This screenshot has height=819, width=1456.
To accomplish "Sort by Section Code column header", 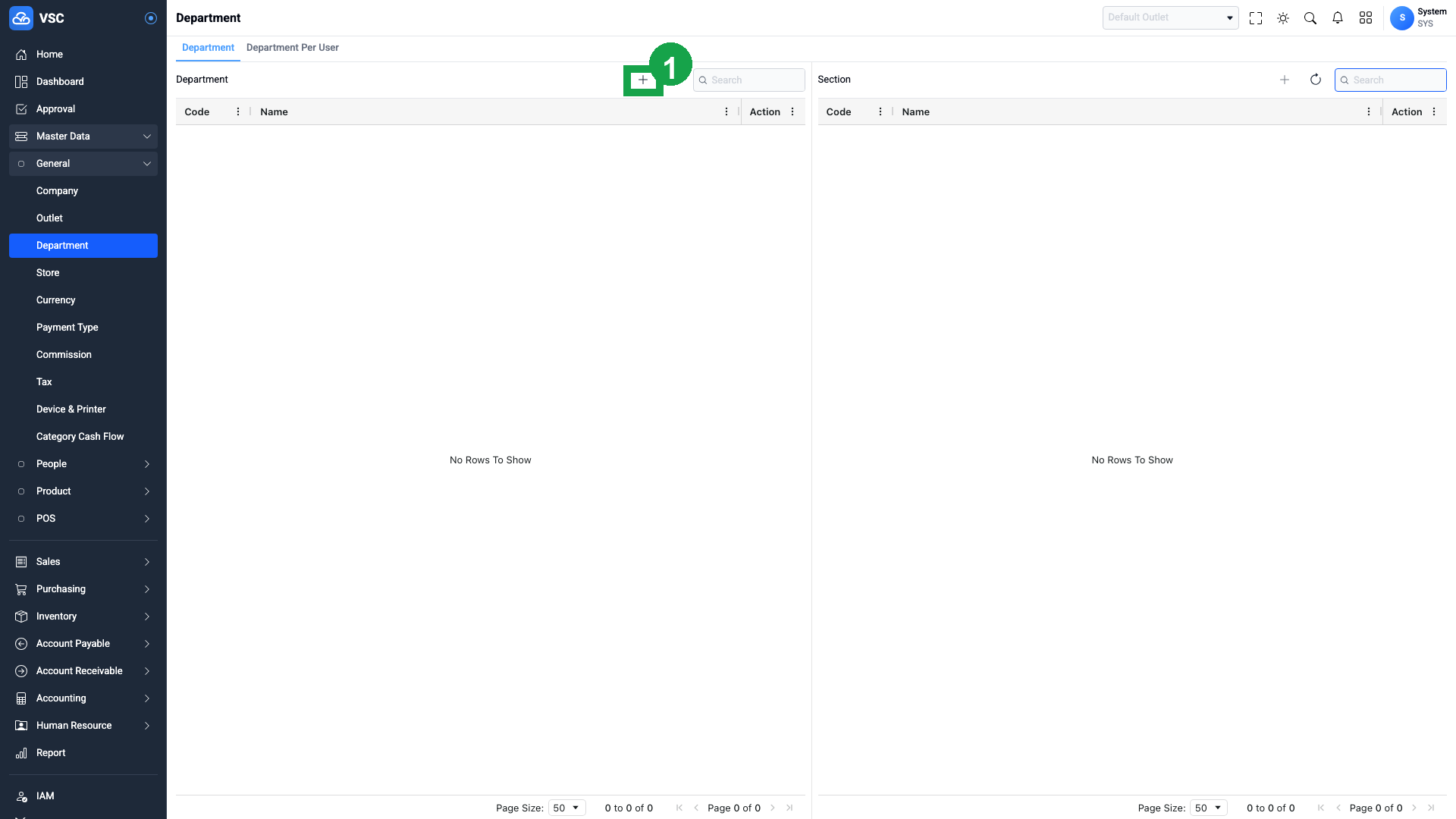I will click(x=839, y=112).
